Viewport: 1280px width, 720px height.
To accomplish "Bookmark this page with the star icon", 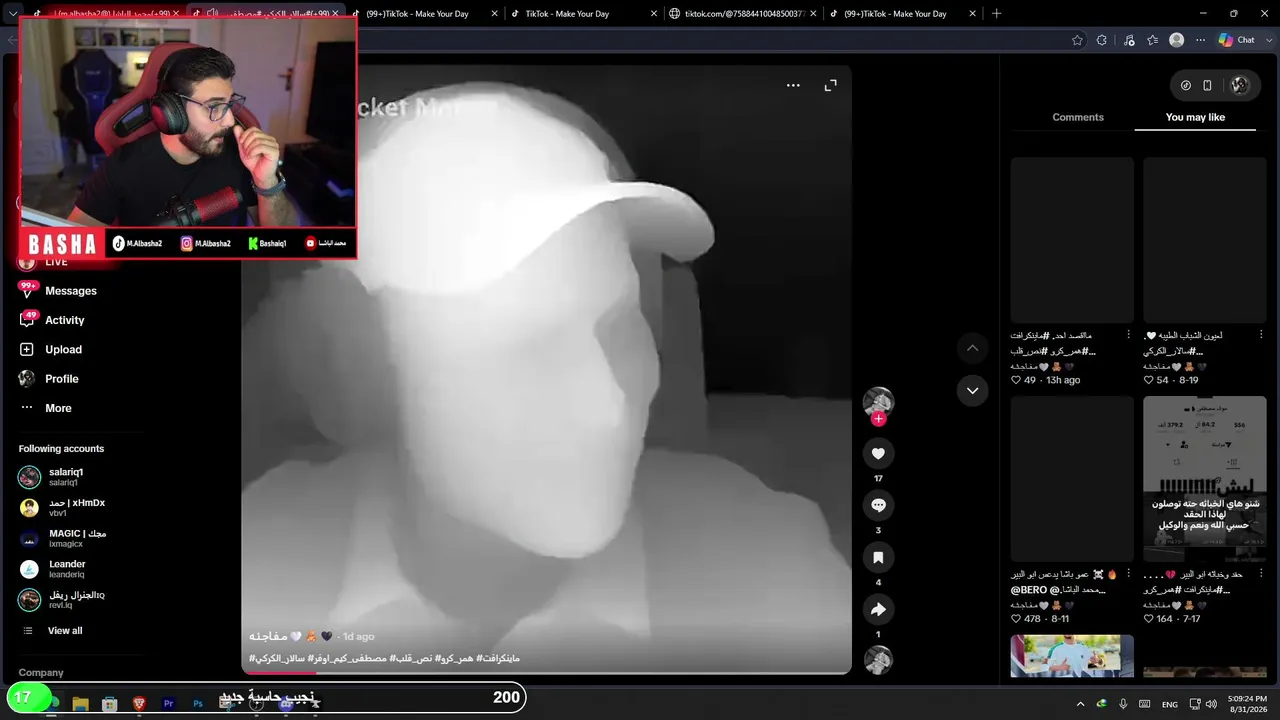I will click(1077, 40).
